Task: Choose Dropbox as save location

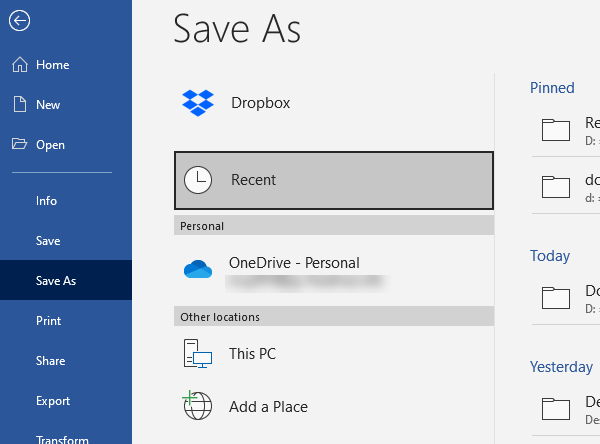Action: [334, 103]
